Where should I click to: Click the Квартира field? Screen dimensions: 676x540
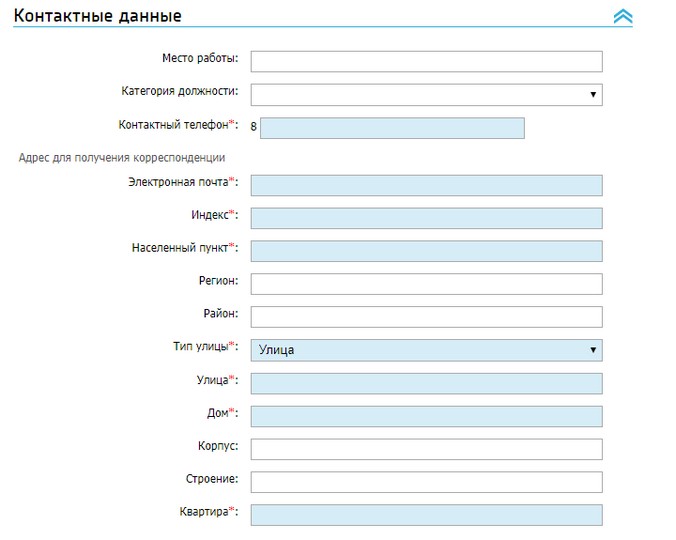tap(426, 515)
